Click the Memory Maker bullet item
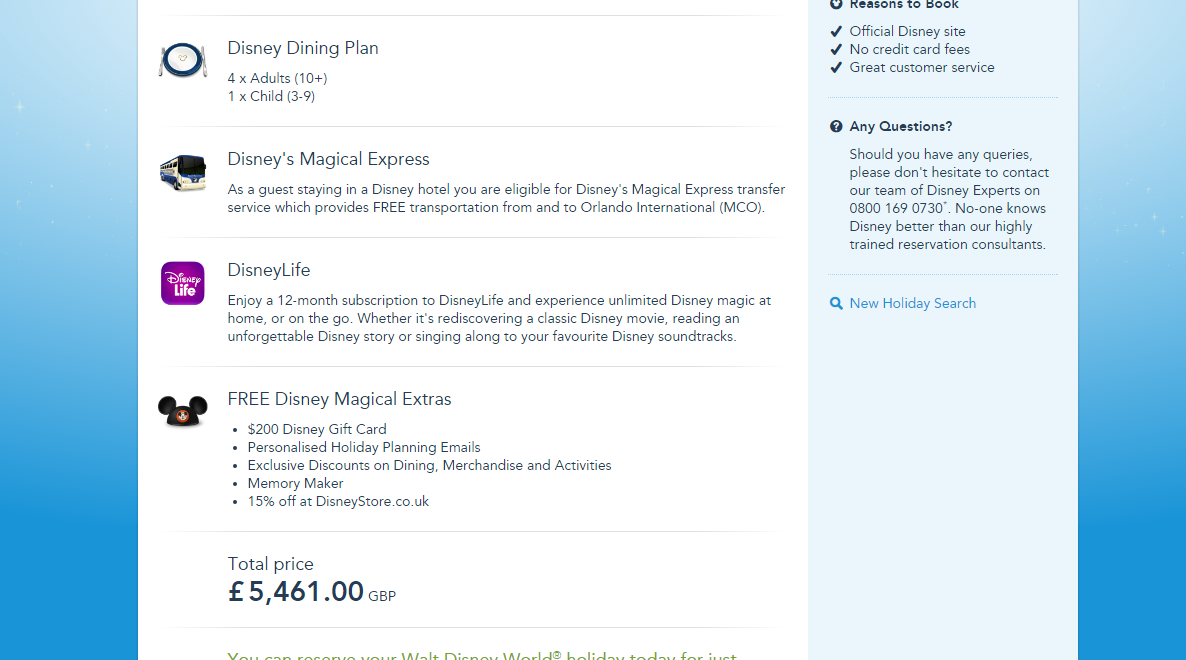 [x=295, y=484]
